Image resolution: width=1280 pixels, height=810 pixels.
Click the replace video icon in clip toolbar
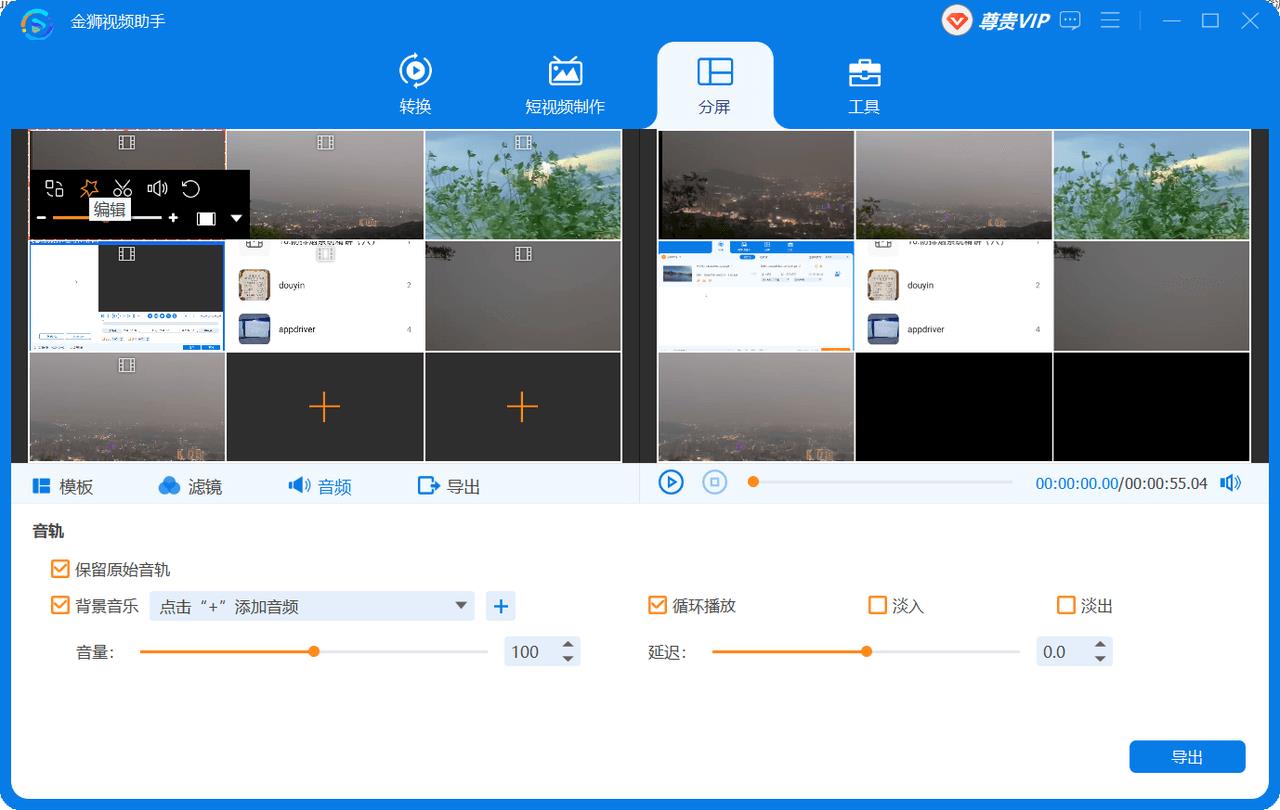click(x=55, y=188)
